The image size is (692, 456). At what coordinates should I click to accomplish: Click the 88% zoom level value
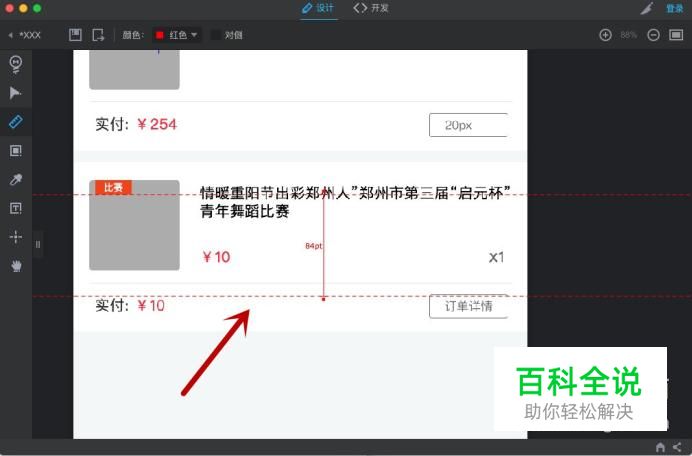click(628, 35)
